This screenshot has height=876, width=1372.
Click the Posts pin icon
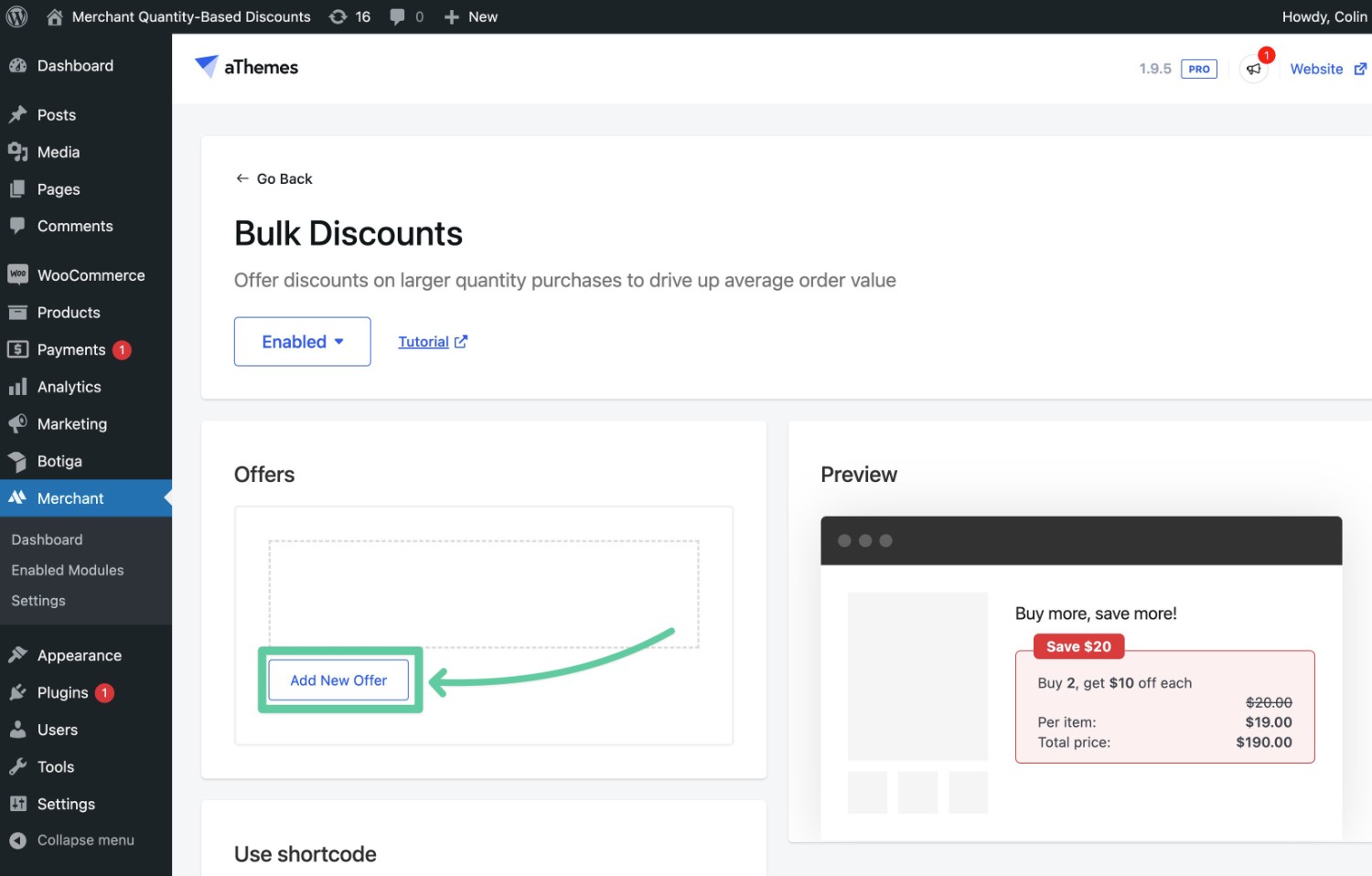point(17,115)
